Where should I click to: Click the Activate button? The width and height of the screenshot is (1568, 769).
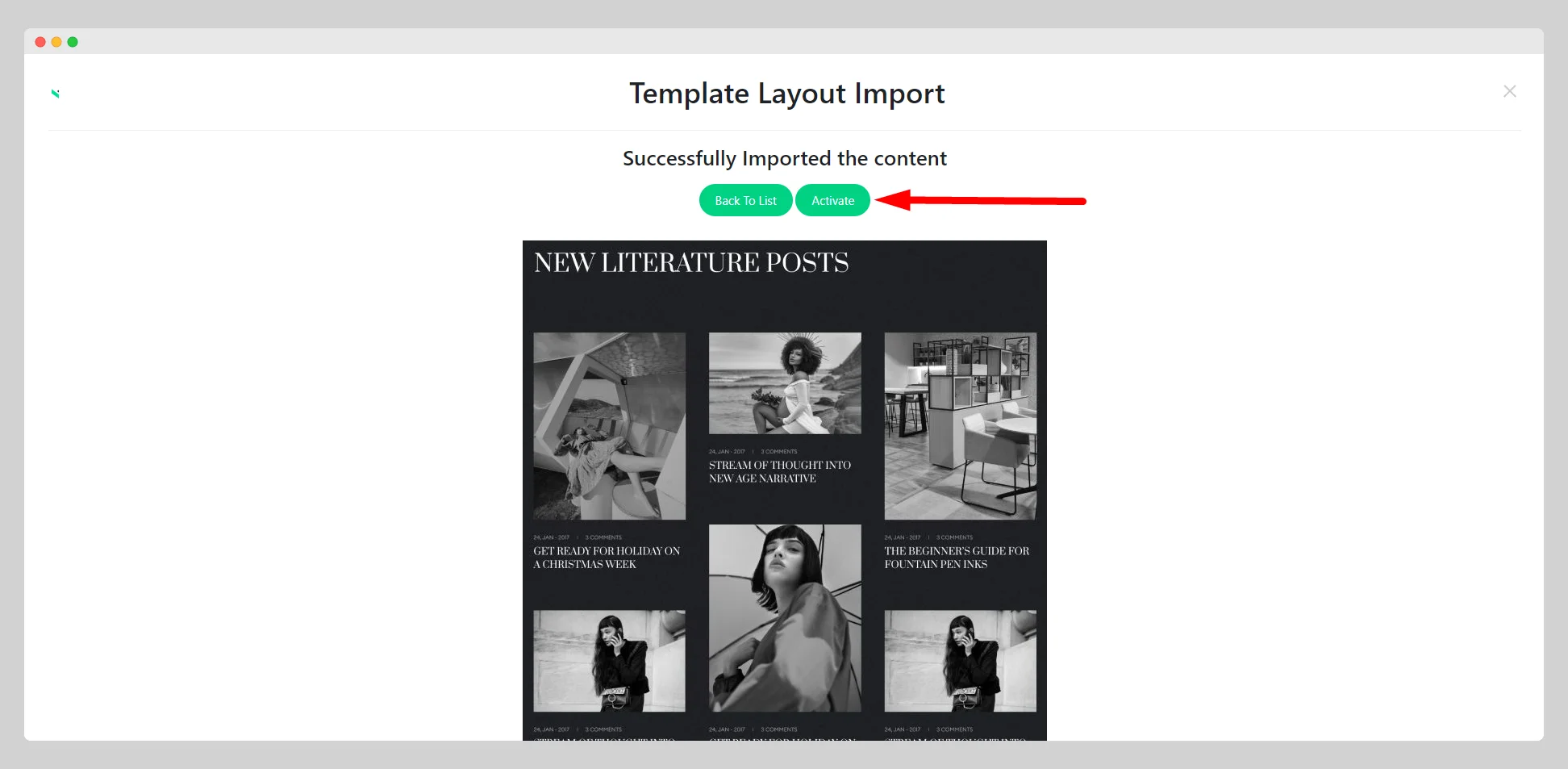(832, 201)
